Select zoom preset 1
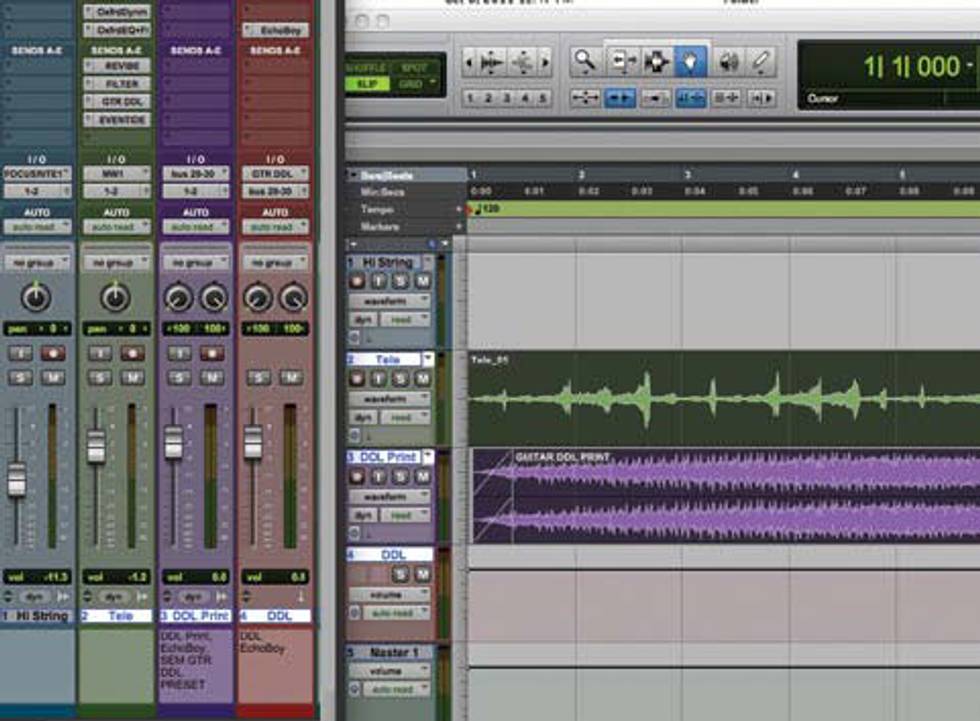The height and width of the screenshot is (721, 980). [471, 98]
